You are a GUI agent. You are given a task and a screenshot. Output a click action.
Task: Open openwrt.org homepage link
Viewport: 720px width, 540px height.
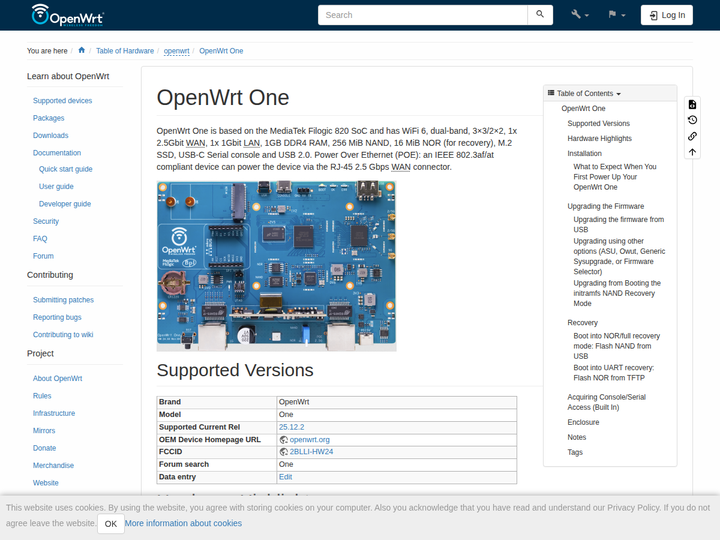[309, 439]
